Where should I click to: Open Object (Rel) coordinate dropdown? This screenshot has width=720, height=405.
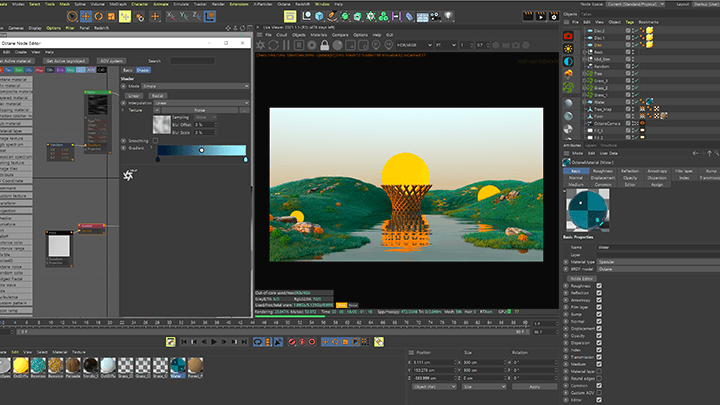(x=434, y=387)
